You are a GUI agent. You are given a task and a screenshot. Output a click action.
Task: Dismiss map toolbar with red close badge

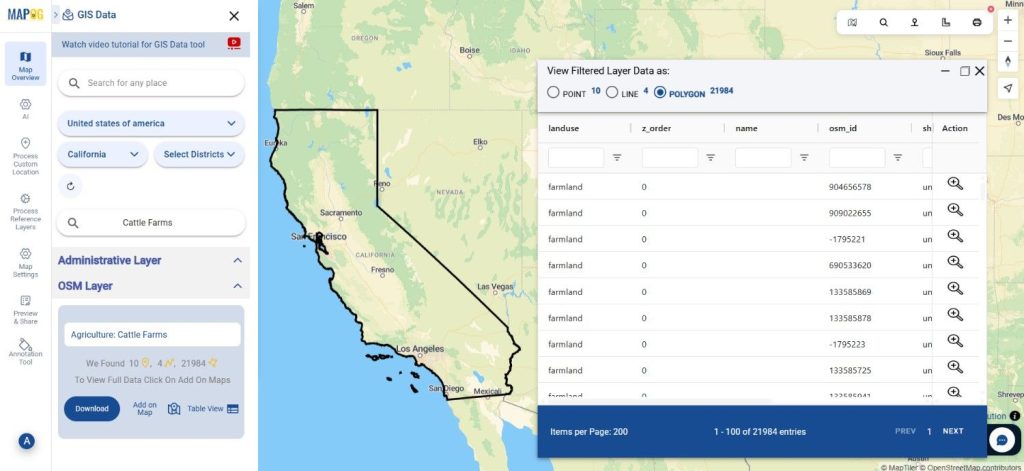[x=991, y=9]
